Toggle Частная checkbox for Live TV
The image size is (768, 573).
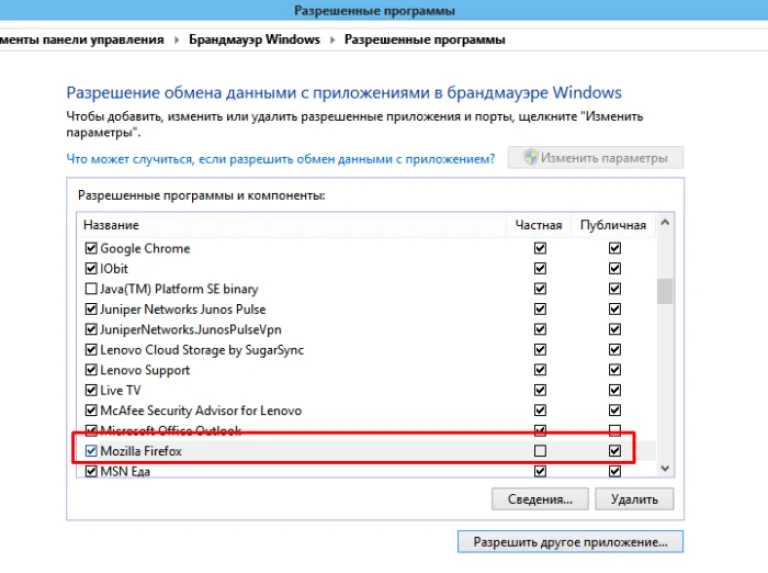540,390
